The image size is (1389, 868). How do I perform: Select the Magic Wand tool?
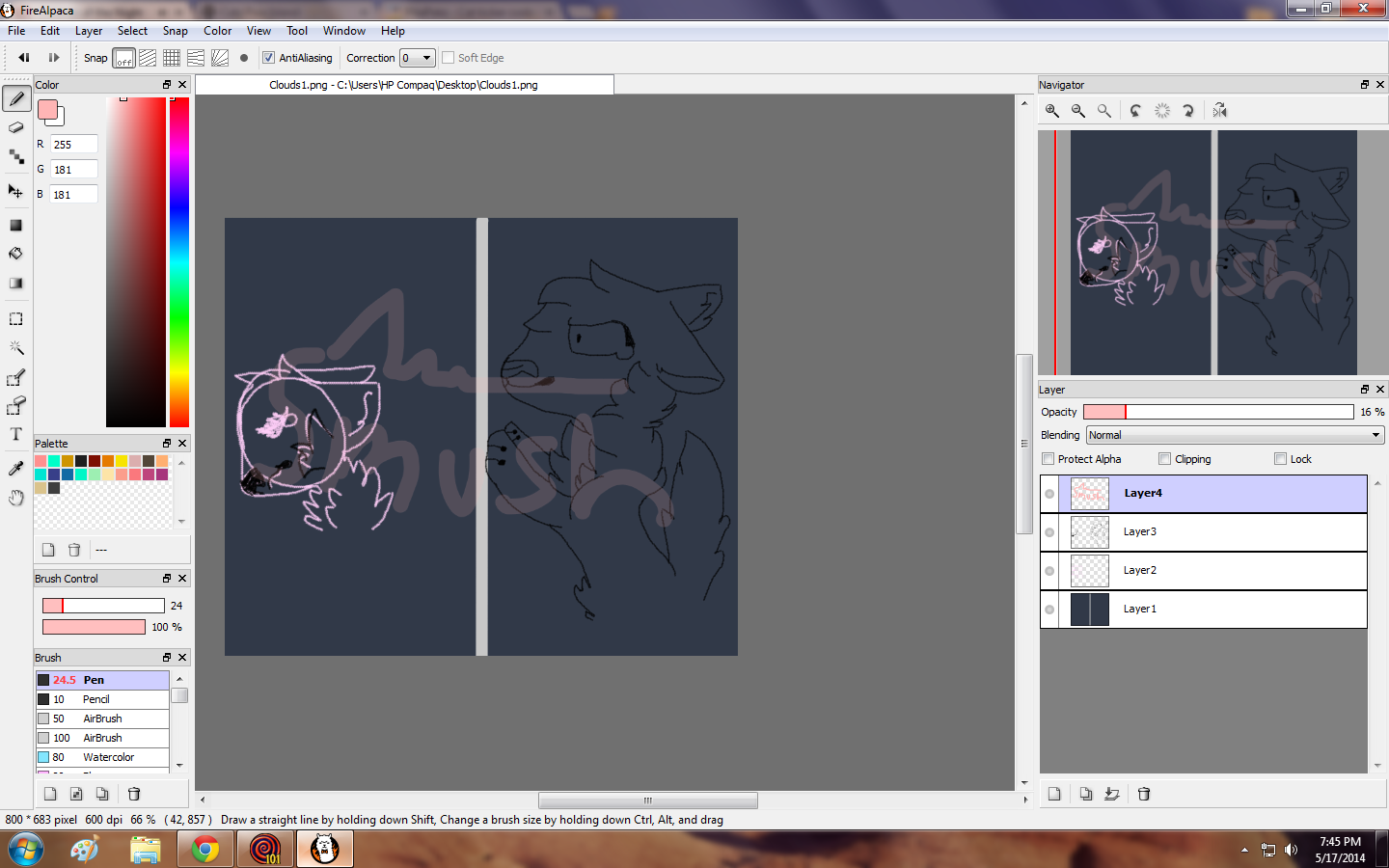point(16,347)
